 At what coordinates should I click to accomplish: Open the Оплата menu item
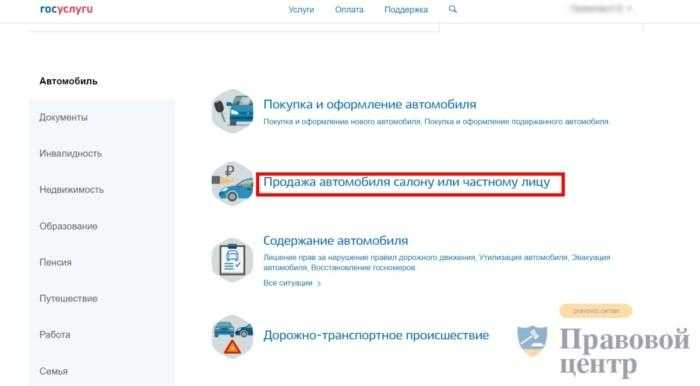click(349, 9)
